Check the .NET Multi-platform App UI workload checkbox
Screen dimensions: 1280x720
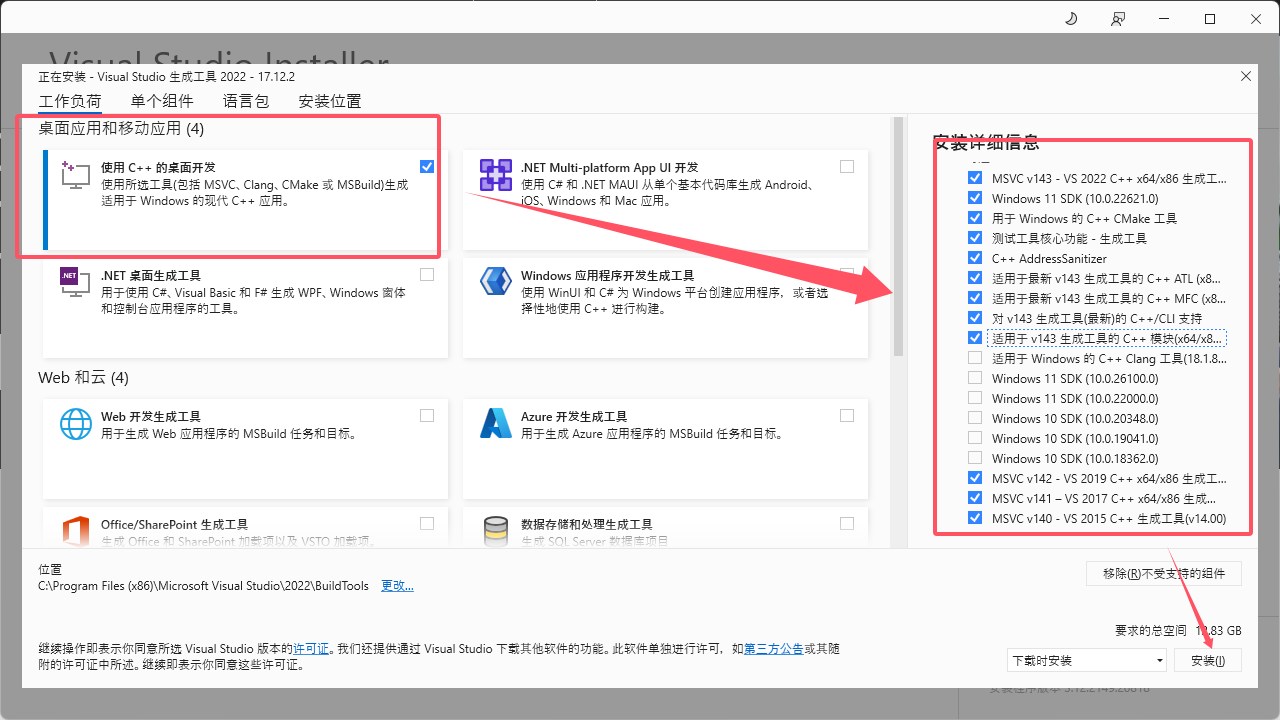coord(847,166)
